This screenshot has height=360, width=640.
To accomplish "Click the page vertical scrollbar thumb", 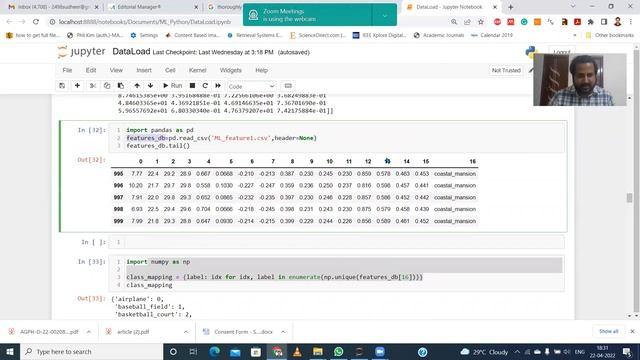I will click(x=629, y=198).
